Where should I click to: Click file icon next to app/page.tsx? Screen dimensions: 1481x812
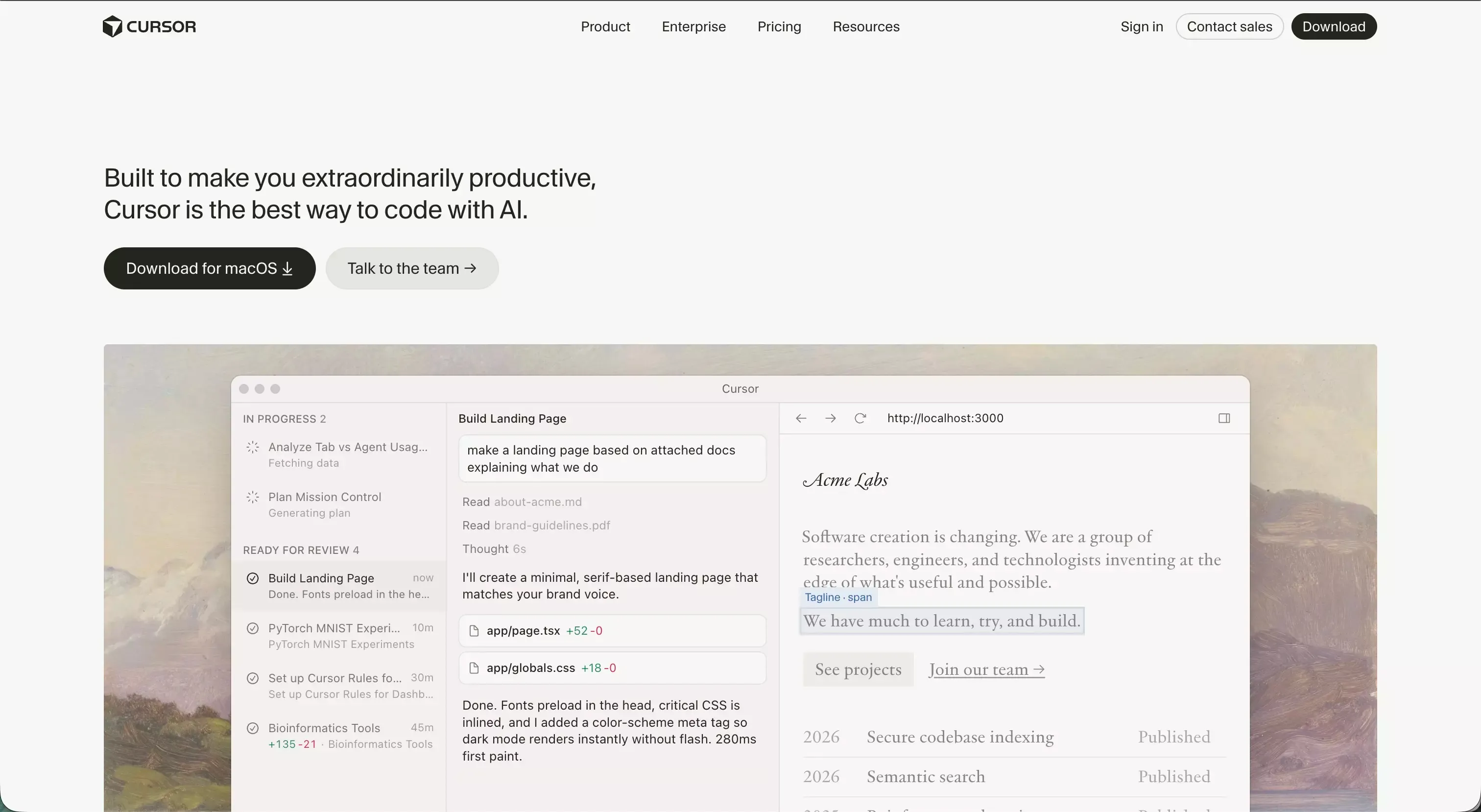[x=474, y=631]
